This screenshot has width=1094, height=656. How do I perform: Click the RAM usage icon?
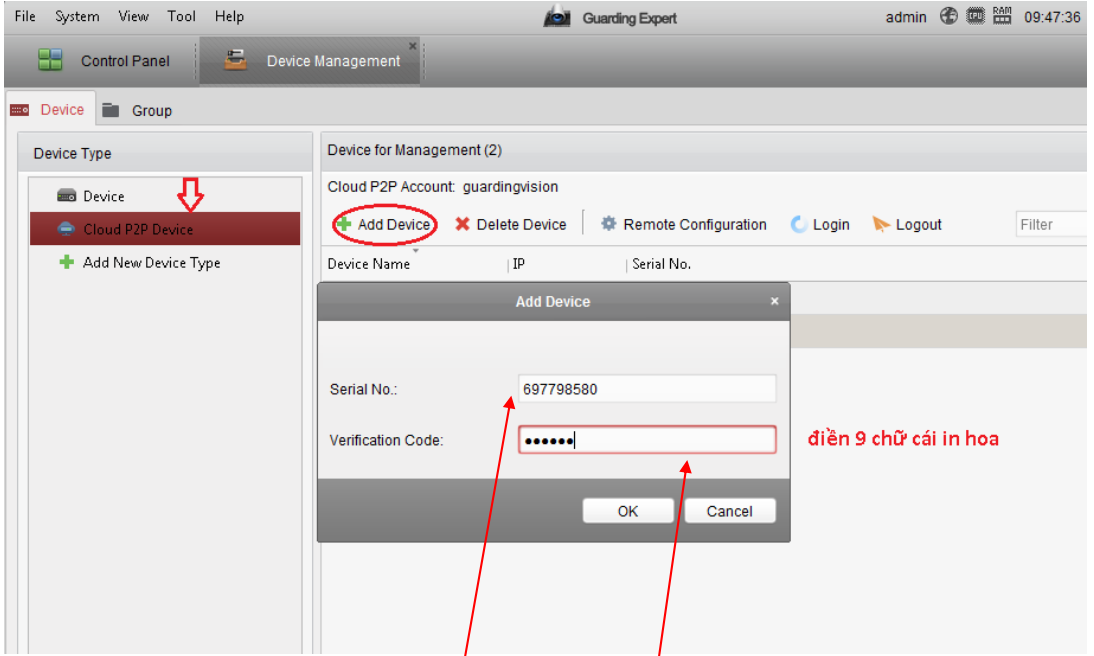click(x=1002, y=15)
